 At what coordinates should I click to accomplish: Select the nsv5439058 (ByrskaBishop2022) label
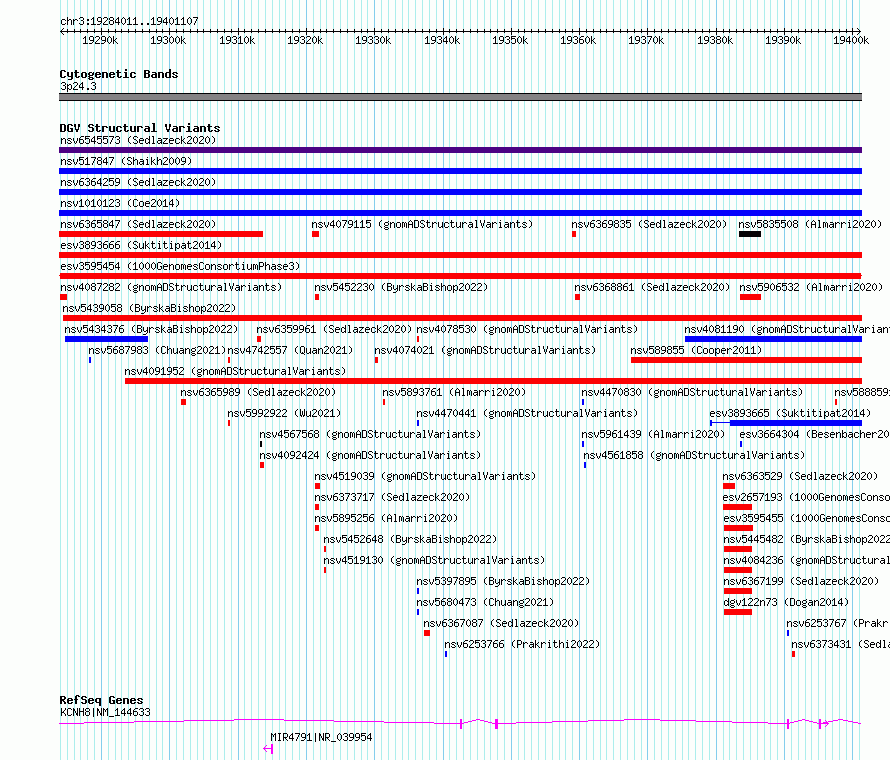pos(149,308)
